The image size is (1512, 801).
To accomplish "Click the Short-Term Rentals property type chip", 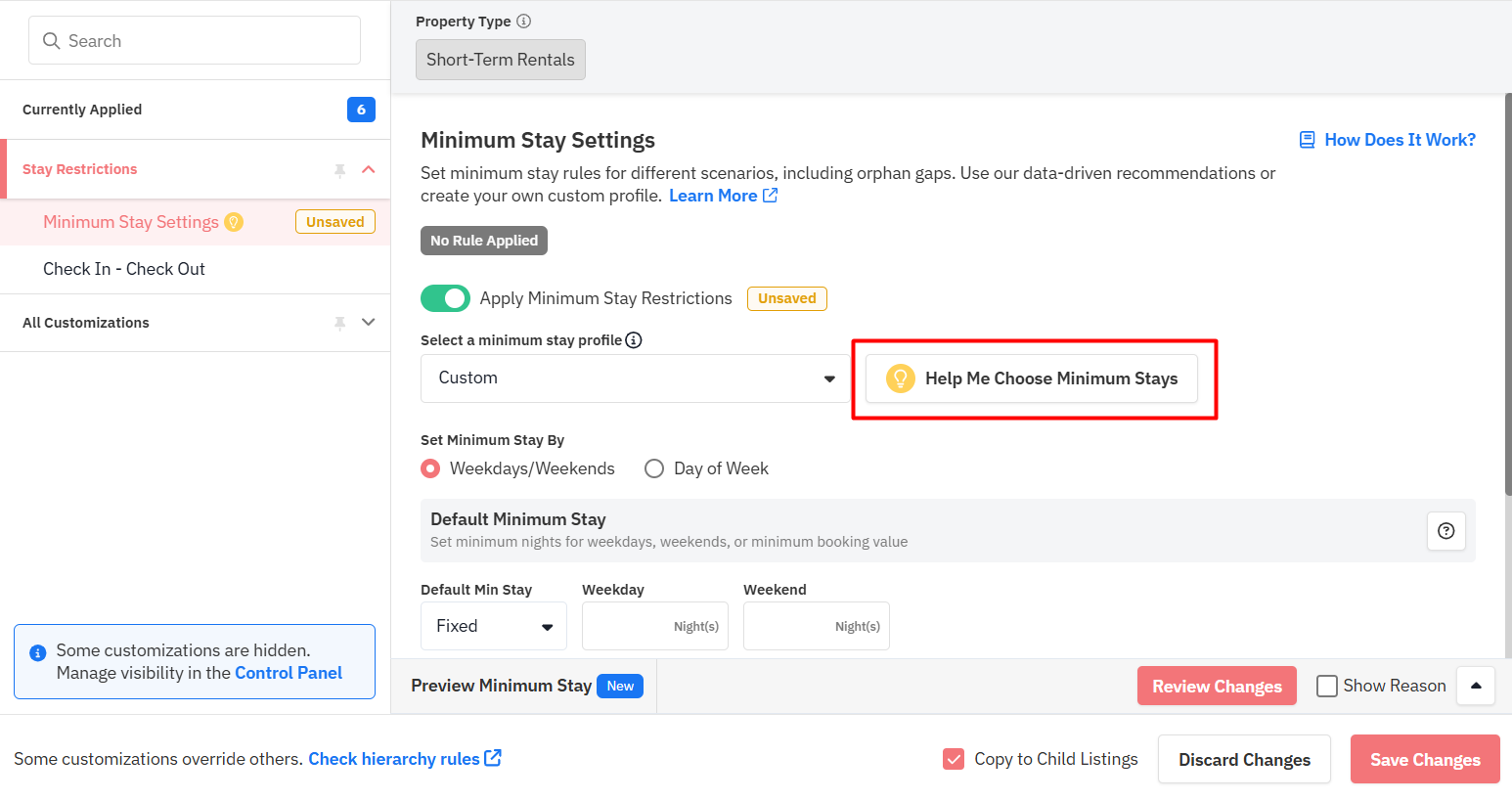I will click(501, 60).
